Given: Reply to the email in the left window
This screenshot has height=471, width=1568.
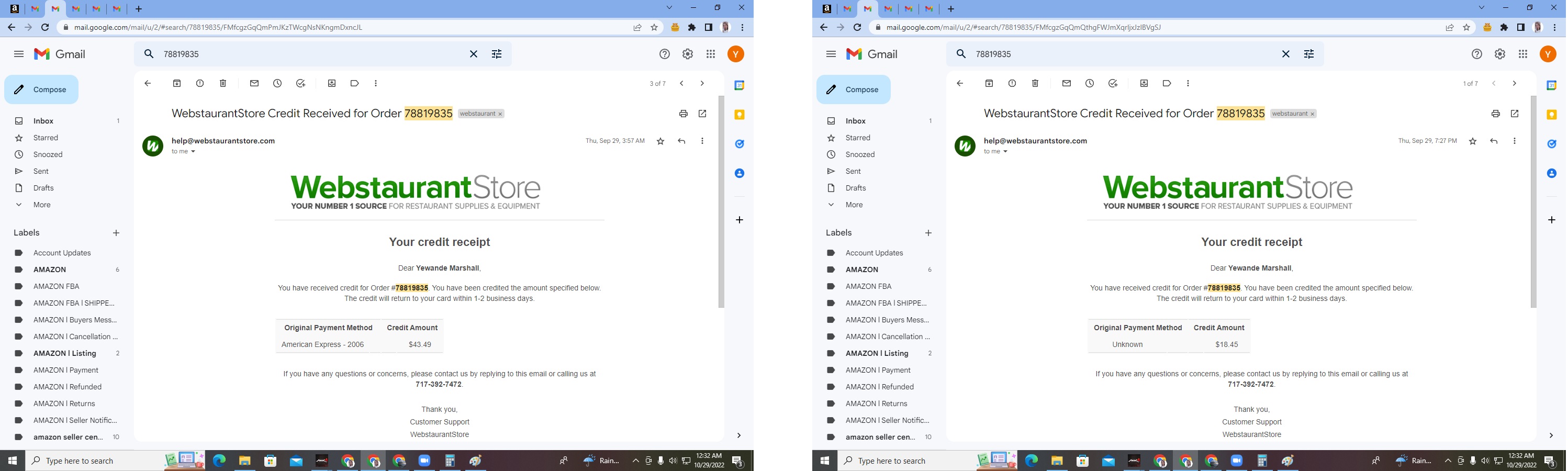Looking at the screenshot, I should tap(682, 141).
